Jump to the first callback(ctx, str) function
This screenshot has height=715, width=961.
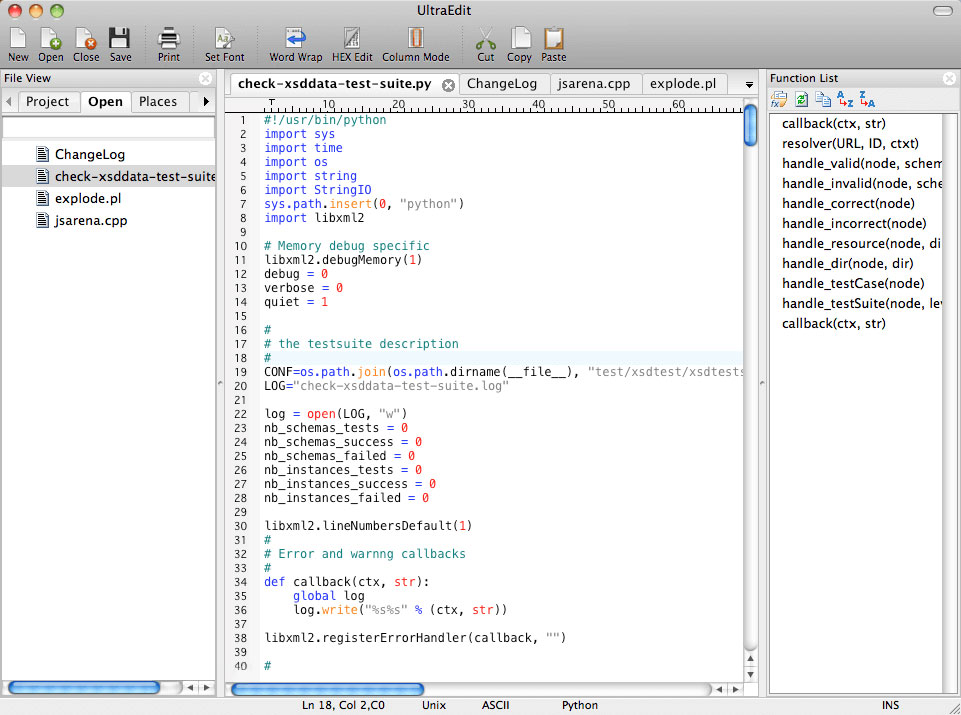click(x=834, y=124)
